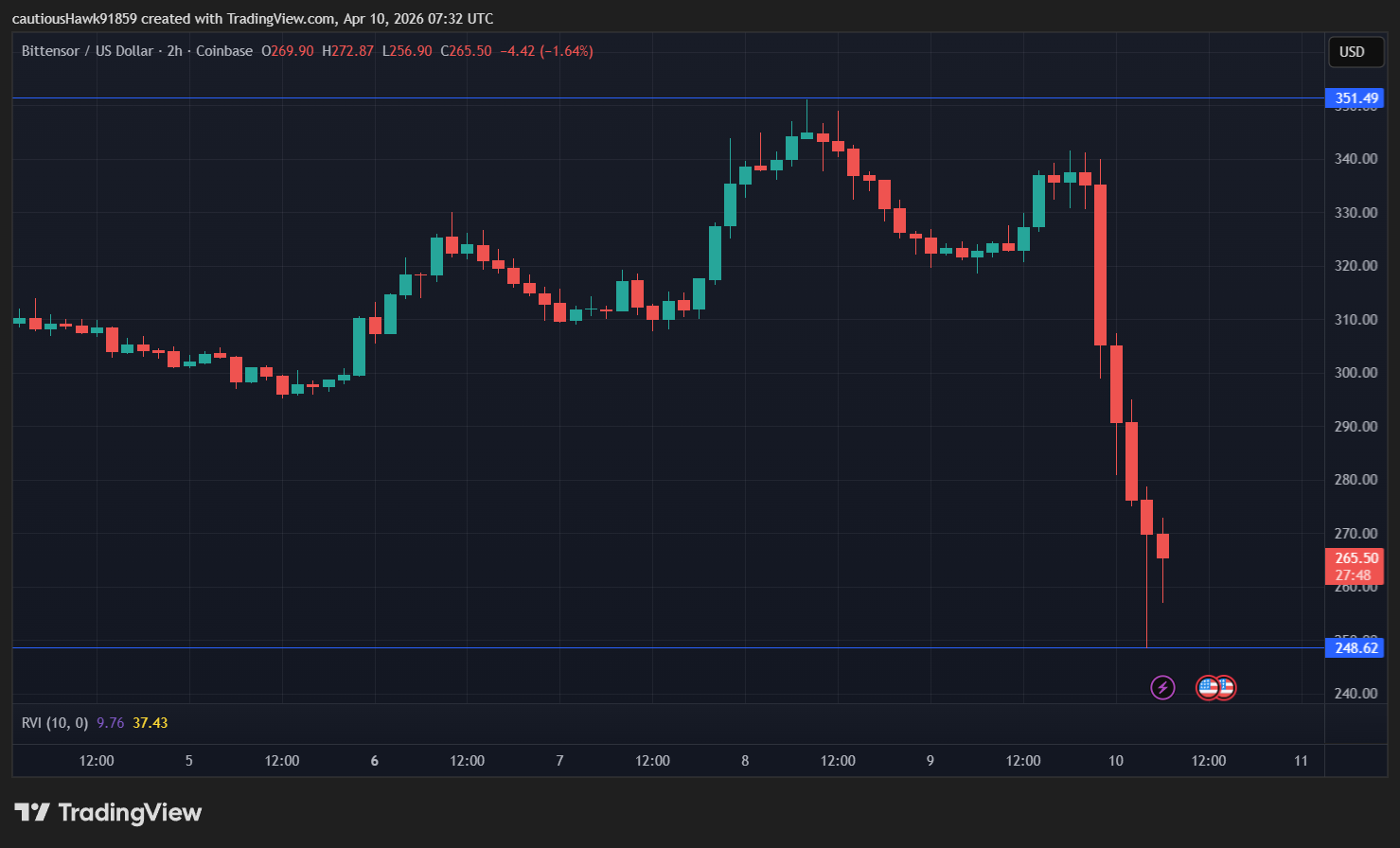Open the USD currency selector

[1352, 52]
